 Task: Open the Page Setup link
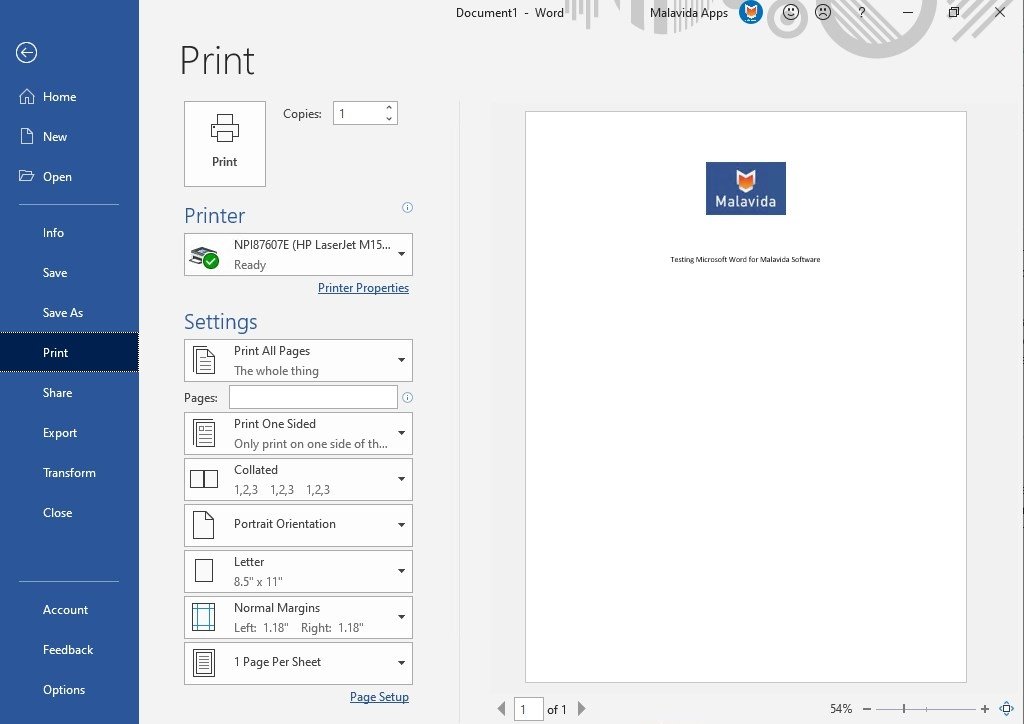coord(379,697)
